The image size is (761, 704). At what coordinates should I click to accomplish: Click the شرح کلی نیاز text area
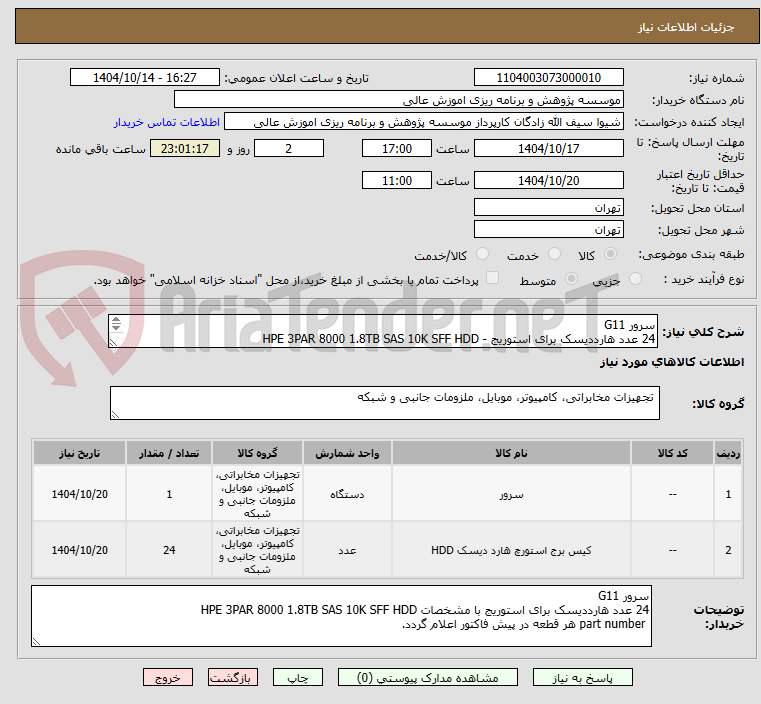tap(383, 331)
